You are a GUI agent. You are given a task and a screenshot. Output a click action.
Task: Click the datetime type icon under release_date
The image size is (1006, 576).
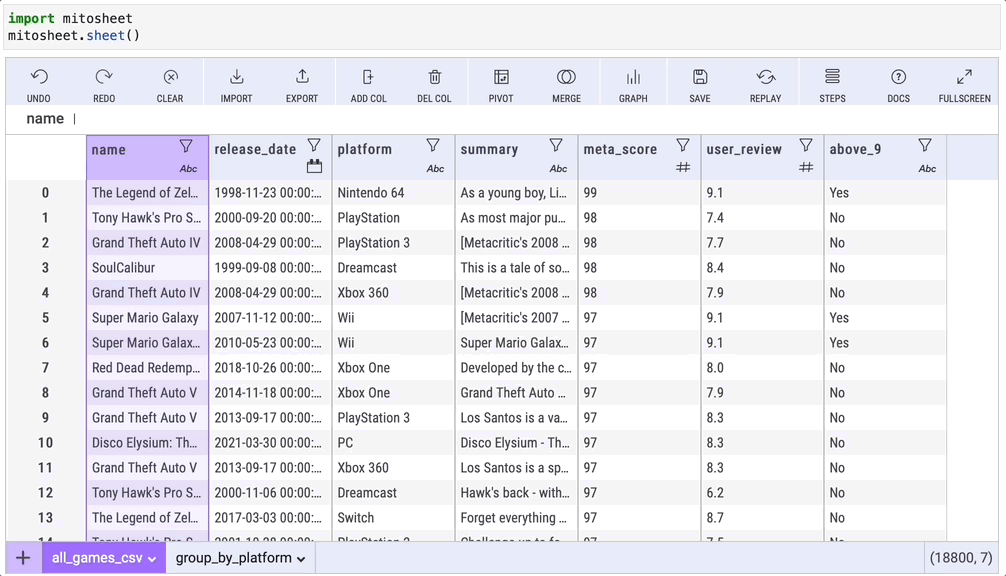pyautogui.click(x=314, y=167)
